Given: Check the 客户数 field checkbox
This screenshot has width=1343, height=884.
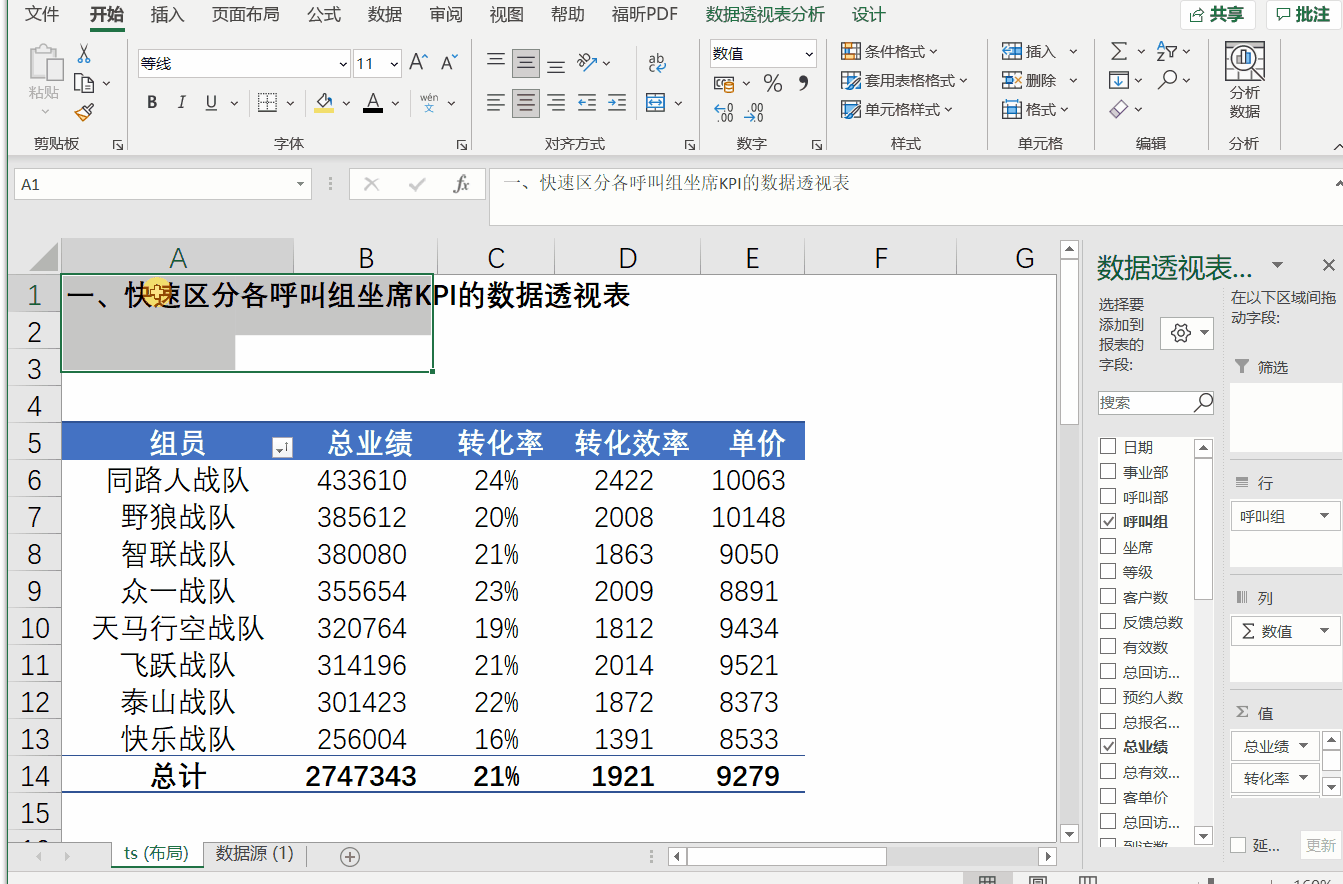Looking at the screenshot, I should tap(1108, 597).
